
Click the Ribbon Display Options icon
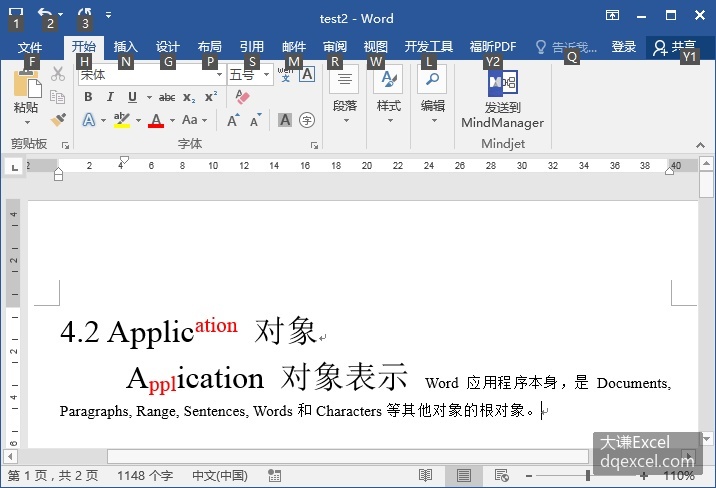[x=612, y=15]
